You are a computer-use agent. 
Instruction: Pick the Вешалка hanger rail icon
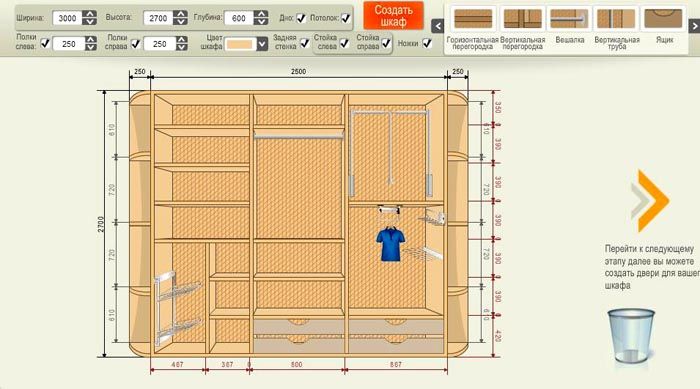tap(569, 19)
